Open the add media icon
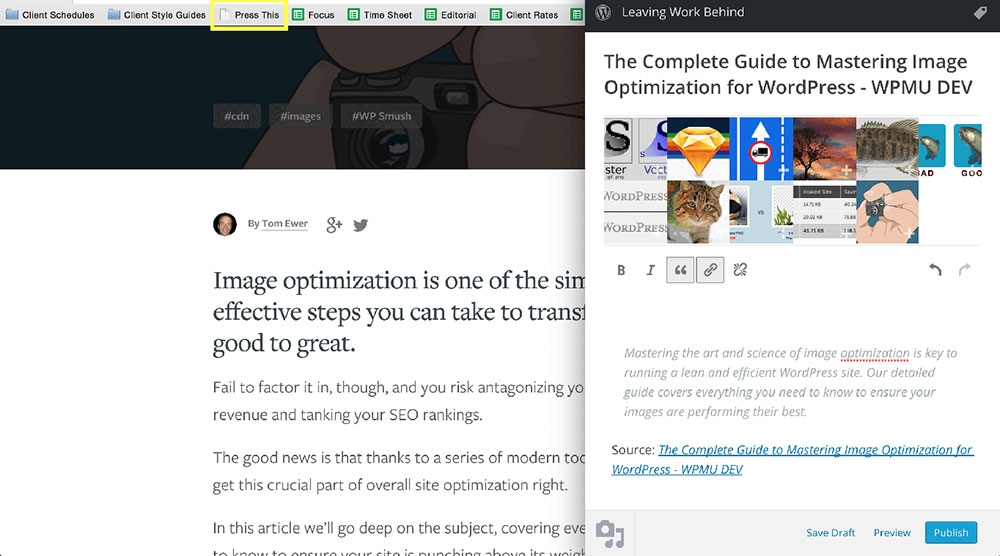Image resolution: width=1000 pixels, height=556 pixels. coord(610,532)
